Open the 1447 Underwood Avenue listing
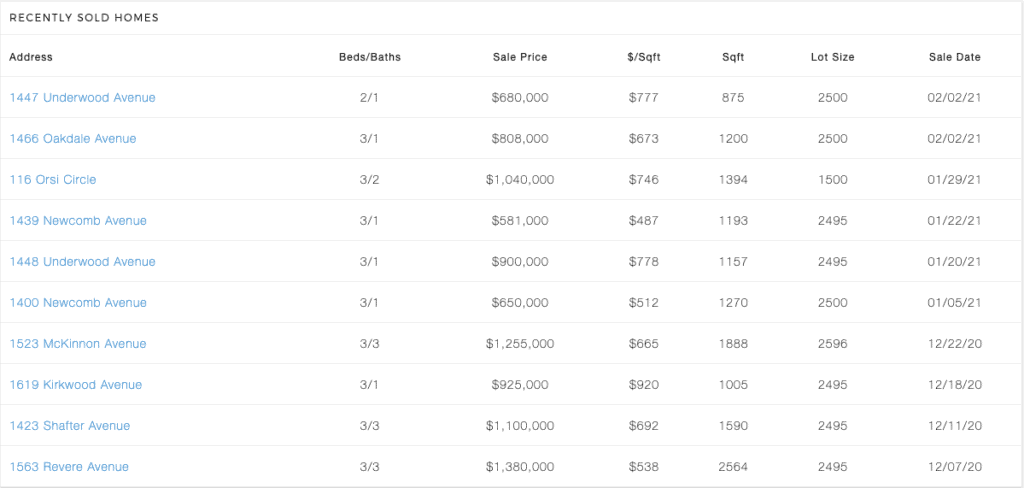 point(82,97)
